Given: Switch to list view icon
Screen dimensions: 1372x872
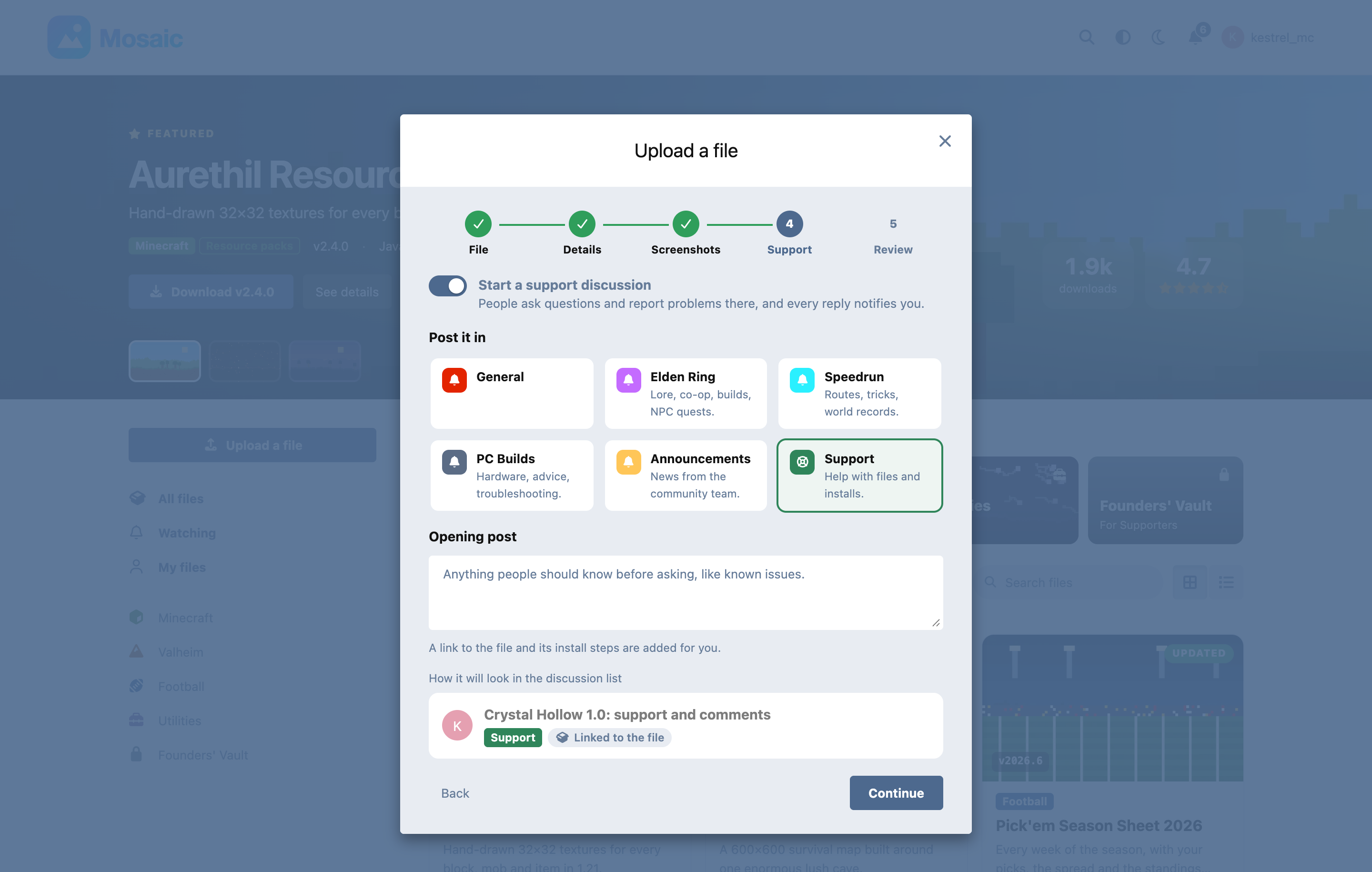Looking at the screenshot, I should [x=1226, y=582].
